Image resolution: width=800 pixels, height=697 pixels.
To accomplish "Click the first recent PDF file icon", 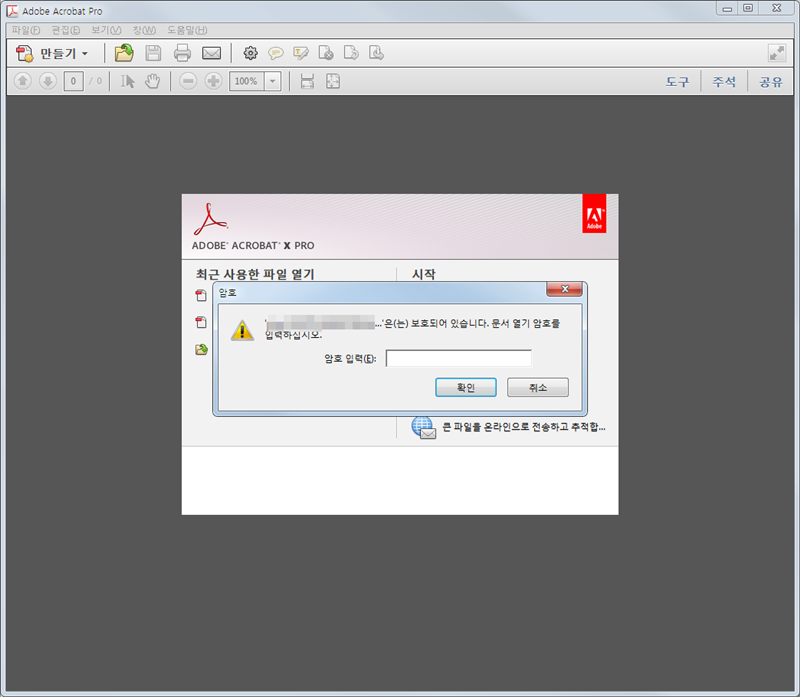I will point(201,295).
